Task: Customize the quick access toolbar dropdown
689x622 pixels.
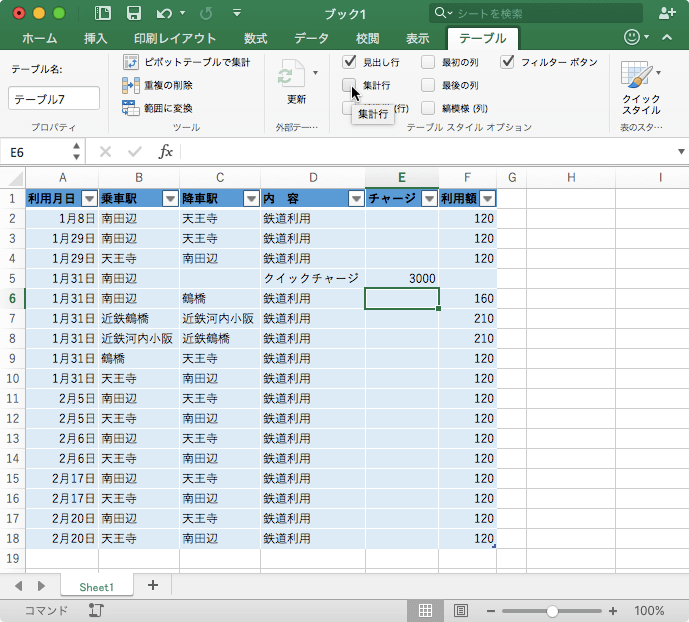Action: pyautogui.click(x=237, y=13)
